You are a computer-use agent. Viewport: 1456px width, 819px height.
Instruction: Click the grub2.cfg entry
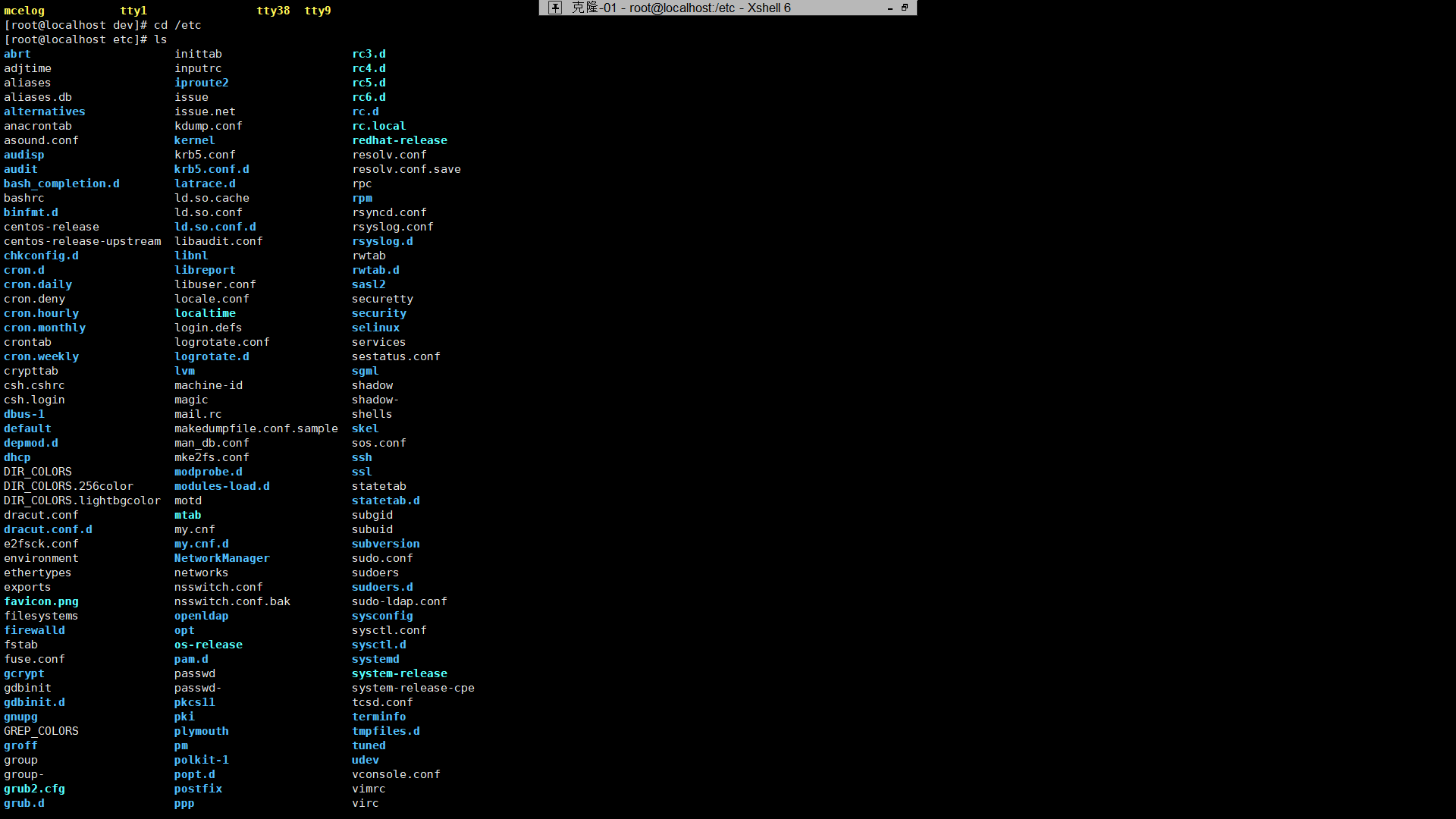[34, 789]
